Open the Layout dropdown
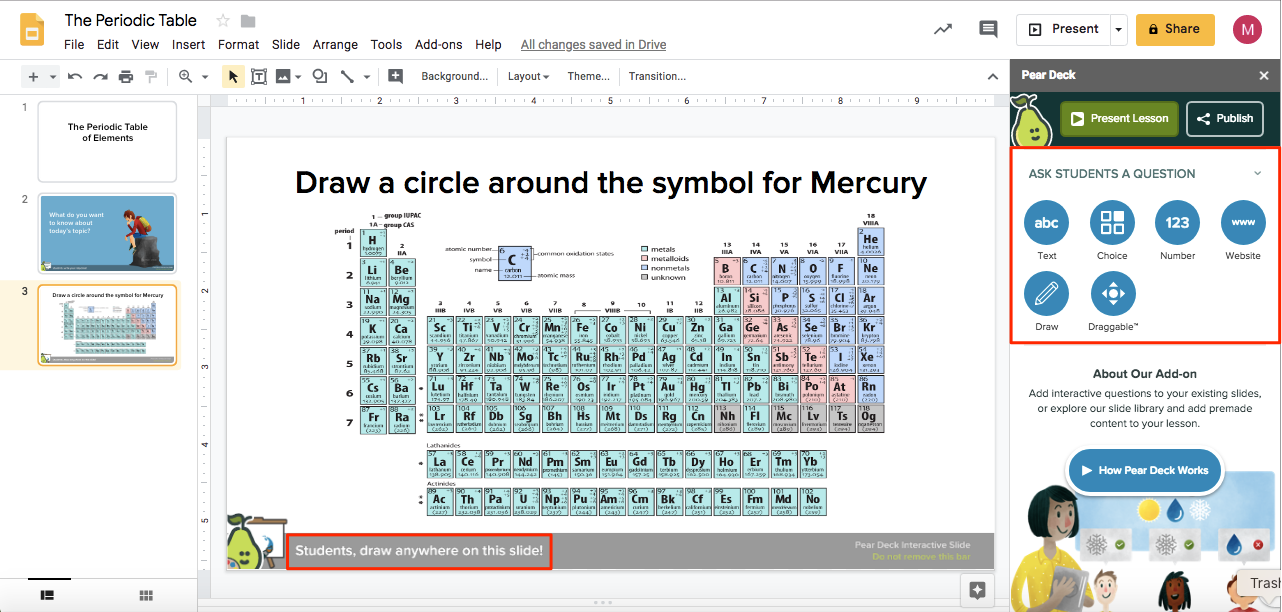Screen dimensions: 1282x612 (528, 76)
